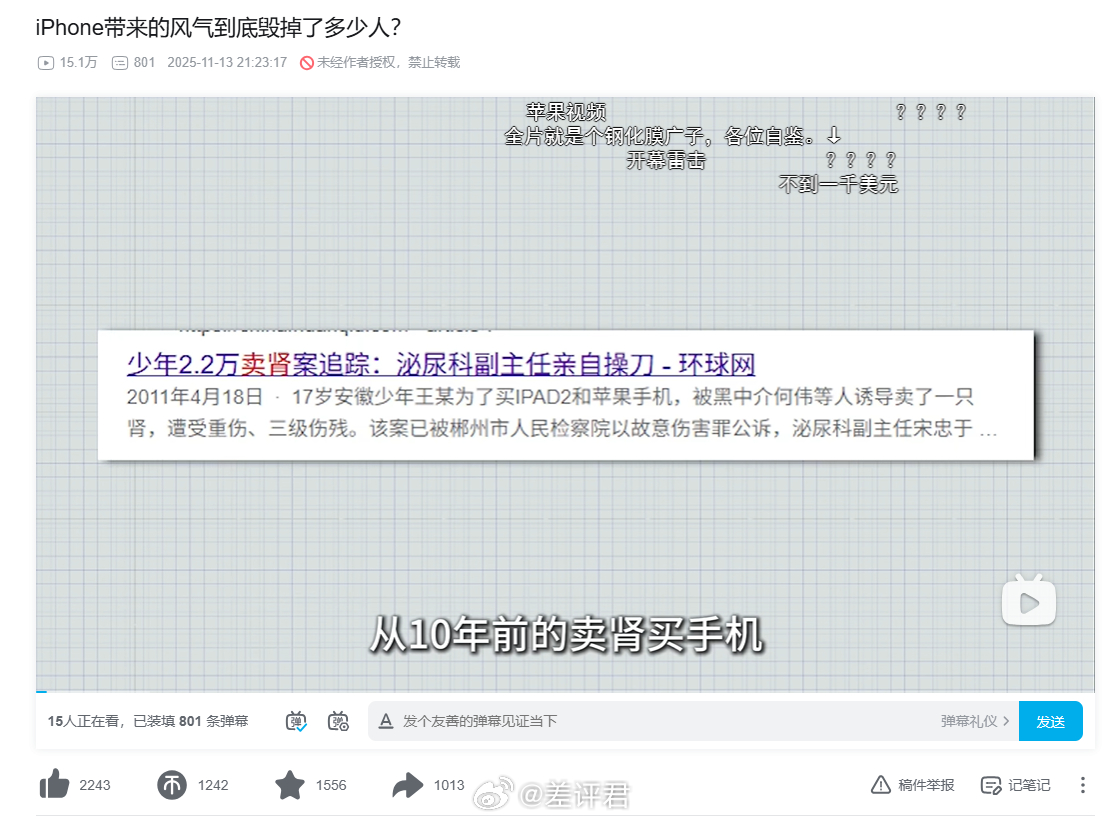Screen dimensions: 1106x821
Task: Click the 苹果视频 danmaku comment
Action: coord(566,111)
